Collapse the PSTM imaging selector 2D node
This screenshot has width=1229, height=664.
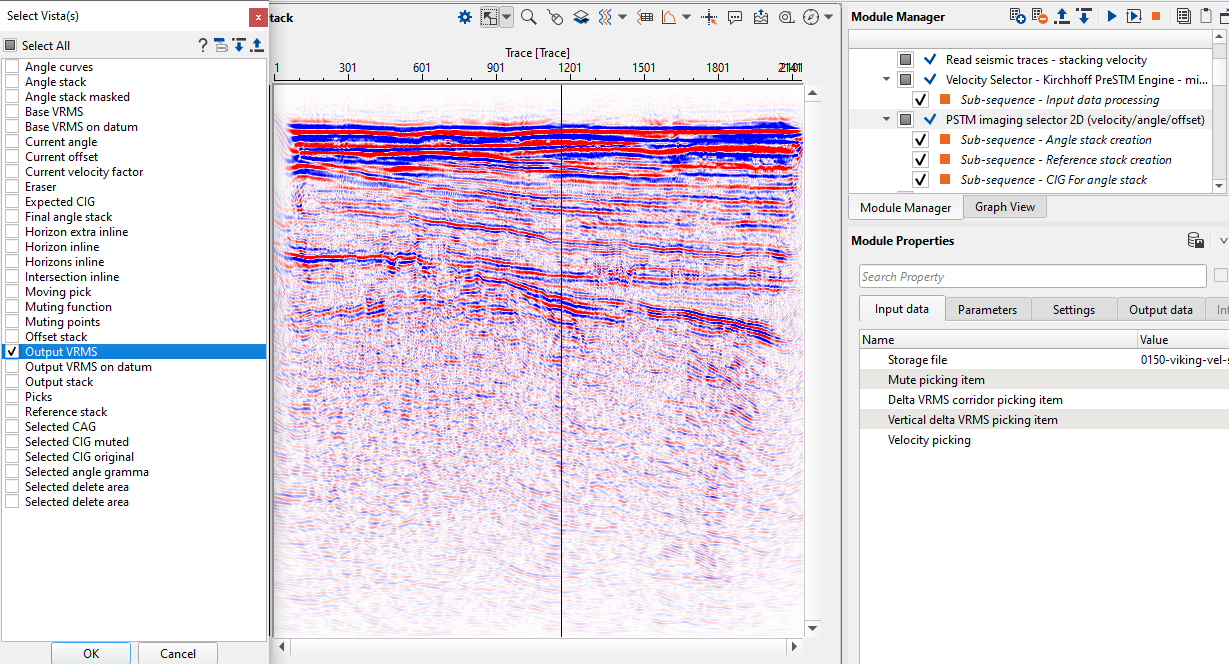887,120
